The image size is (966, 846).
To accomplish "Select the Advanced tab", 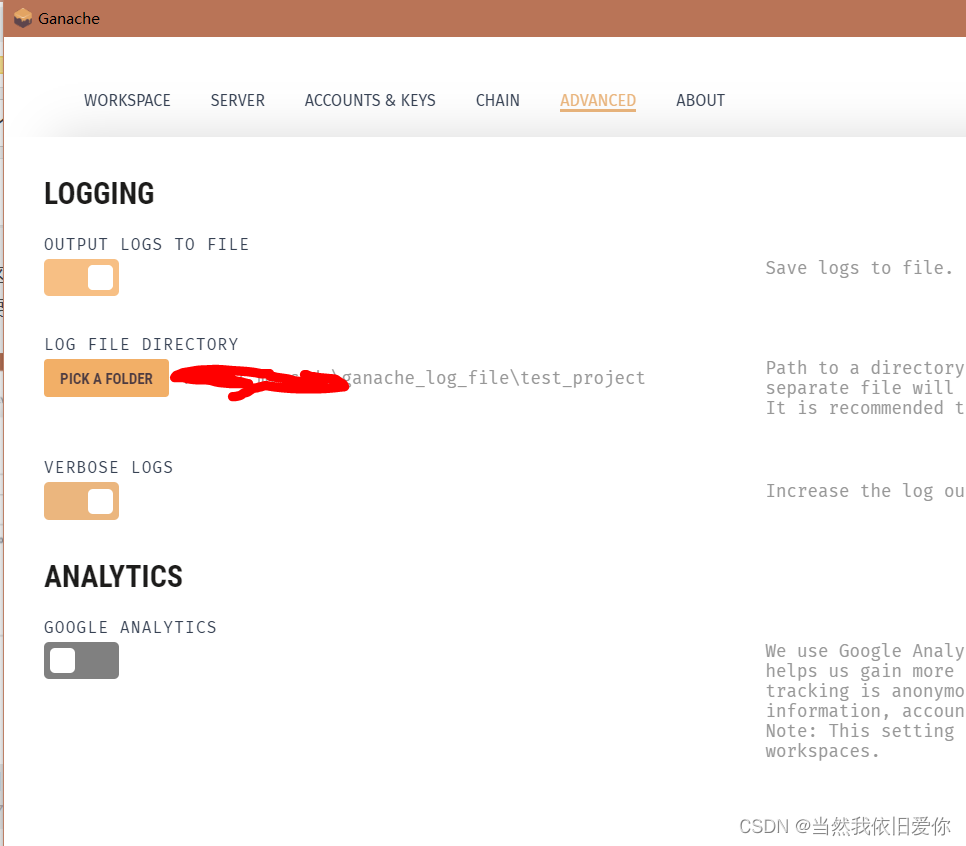I will (x=598, y=100).
